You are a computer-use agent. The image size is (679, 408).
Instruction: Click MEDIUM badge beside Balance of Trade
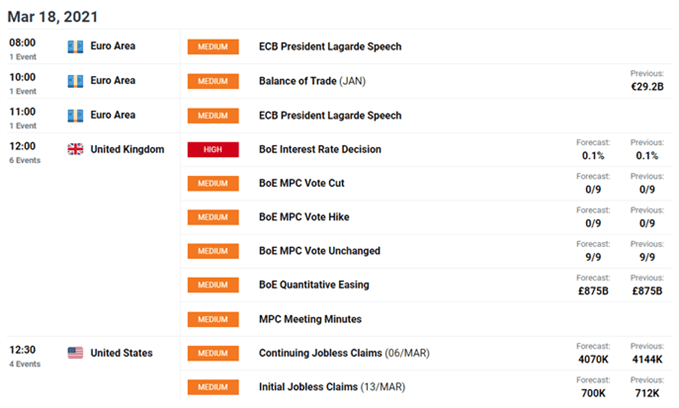click(213, 81)
